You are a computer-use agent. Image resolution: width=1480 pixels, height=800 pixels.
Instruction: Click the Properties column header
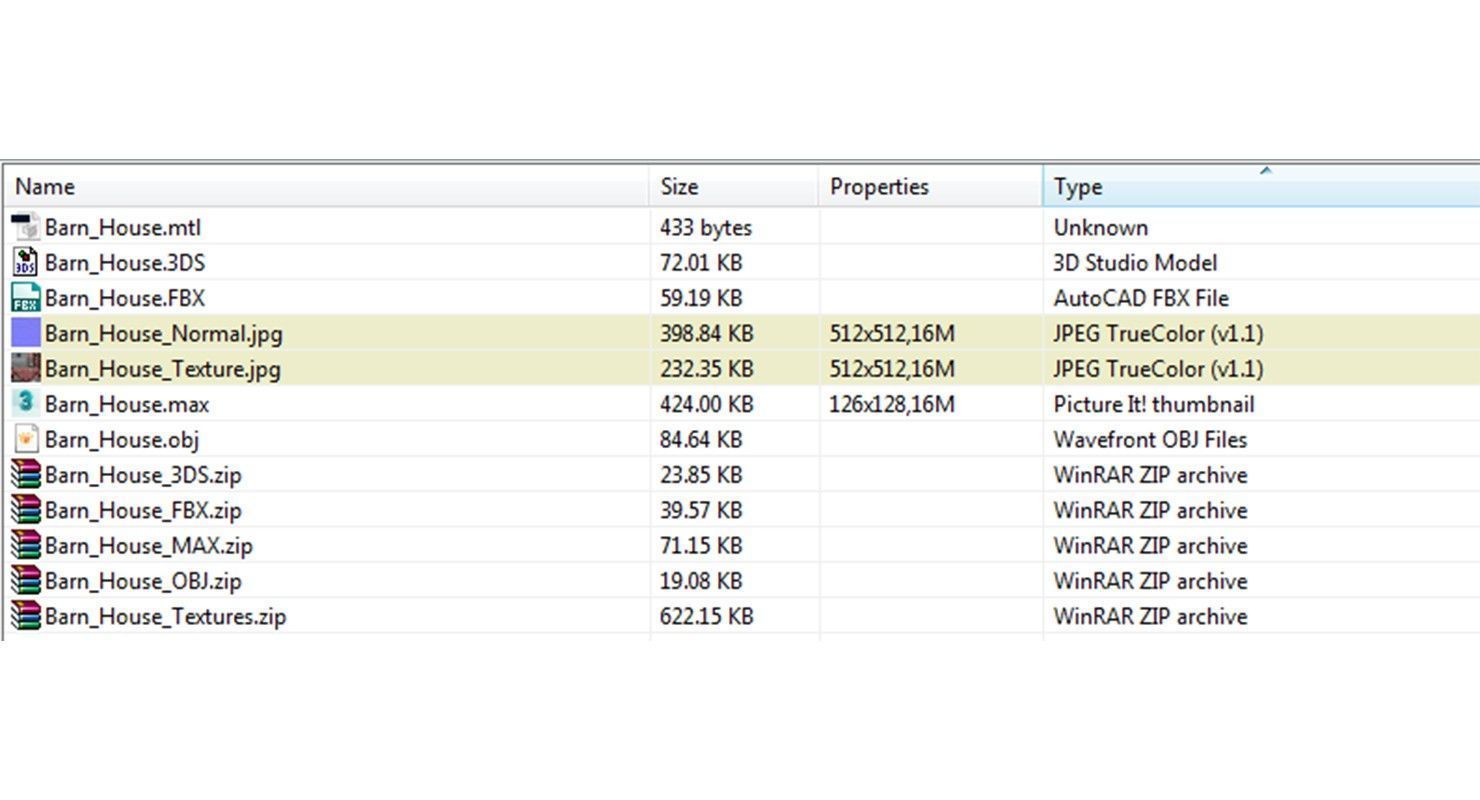879,187
